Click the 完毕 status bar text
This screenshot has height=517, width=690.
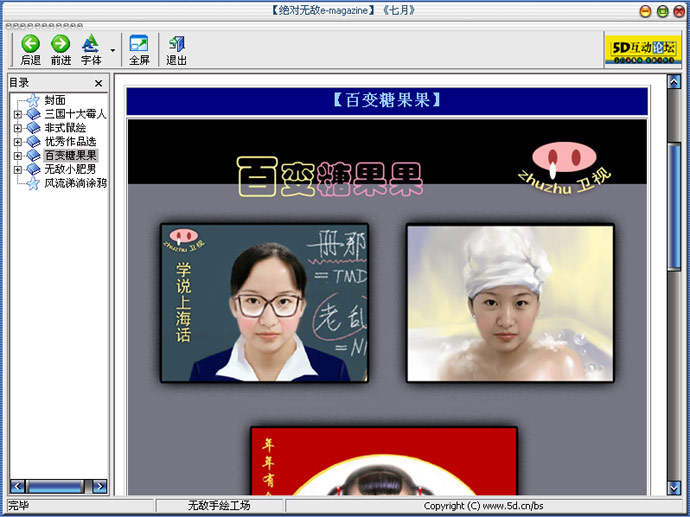[x=18, y=506]
